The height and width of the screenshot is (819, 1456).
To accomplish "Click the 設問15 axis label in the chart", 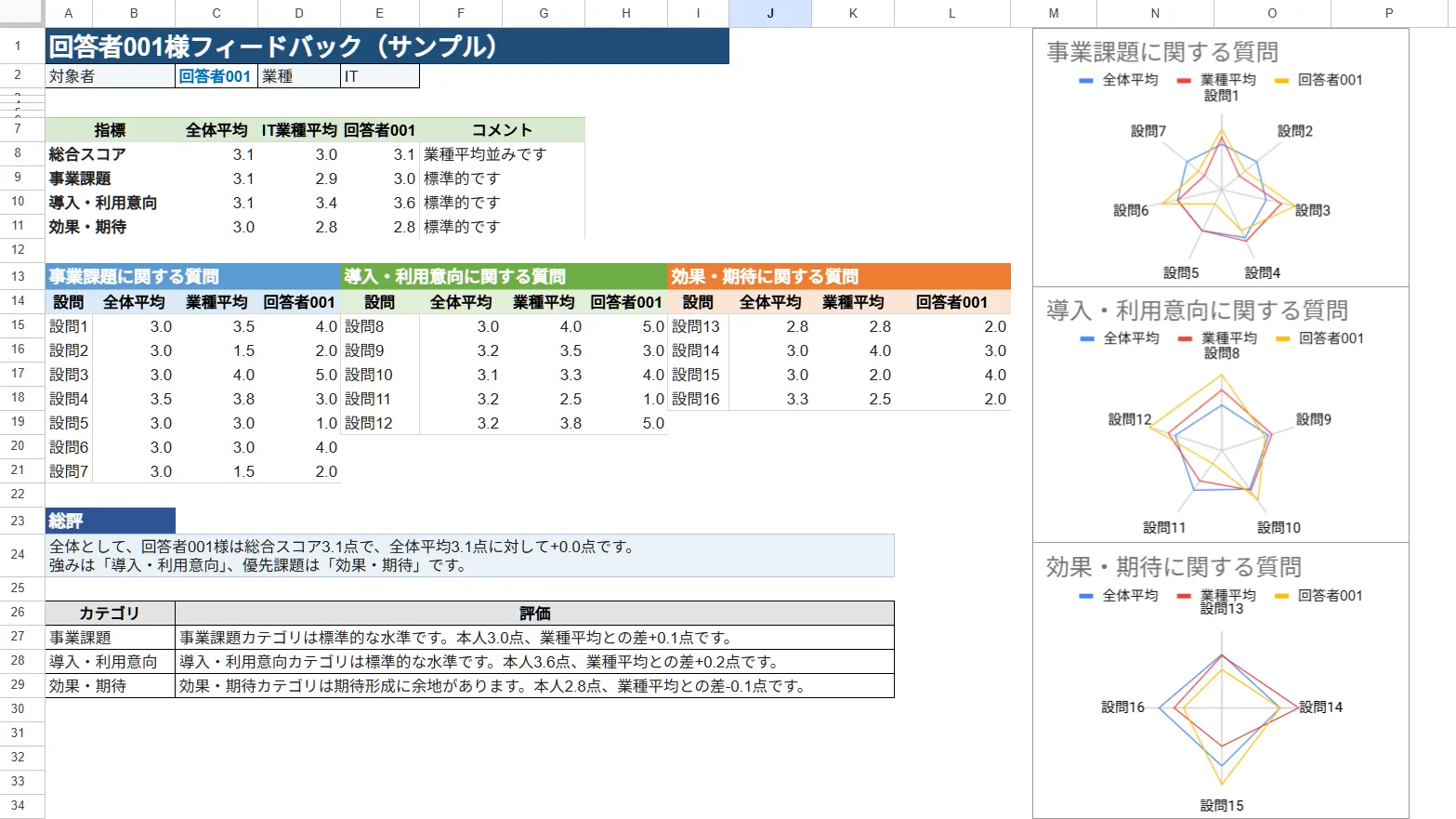I will [x=1221, y=806].
